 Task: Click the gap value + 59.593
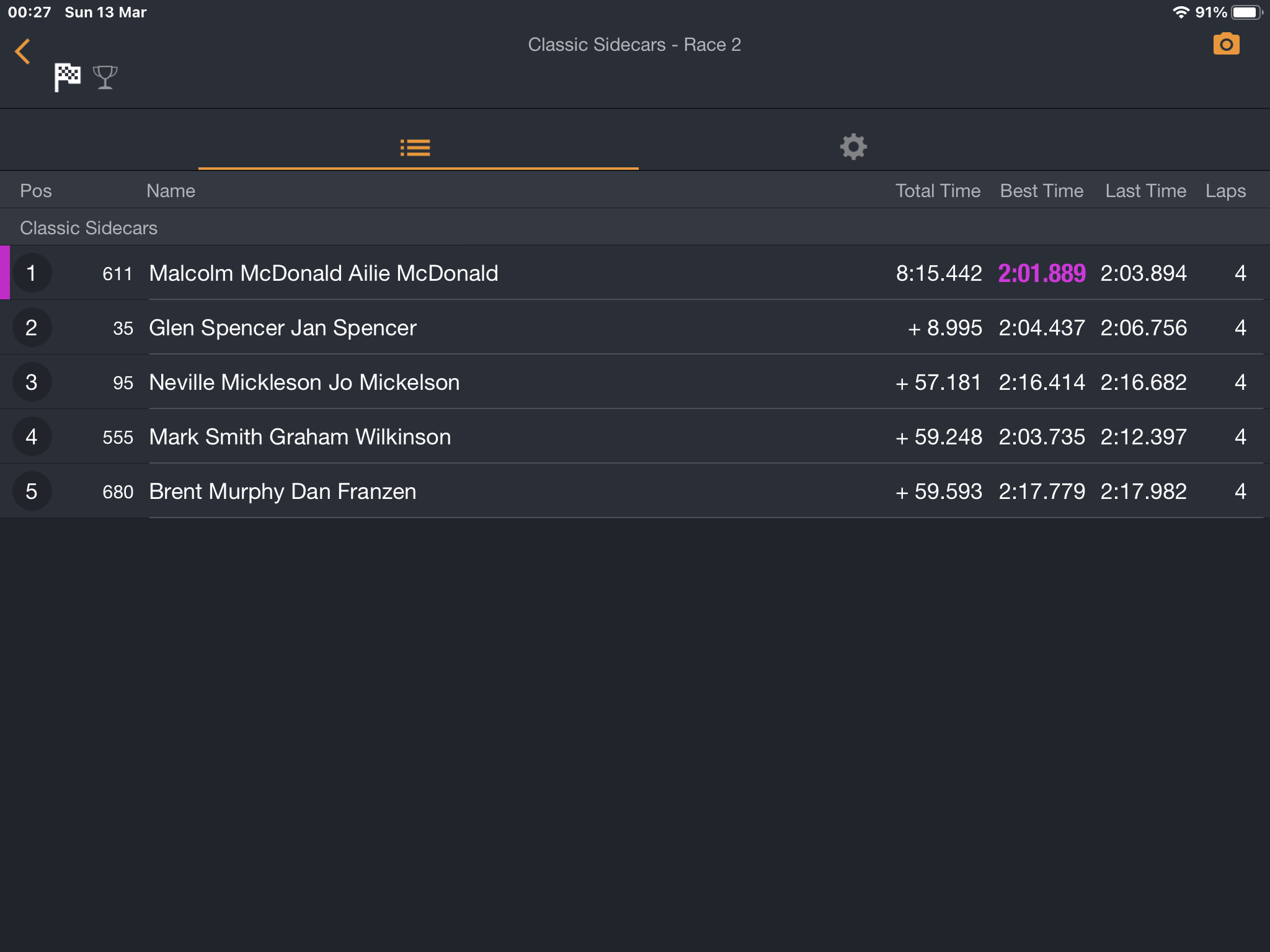pyautogui.click(x=939, y=491)
